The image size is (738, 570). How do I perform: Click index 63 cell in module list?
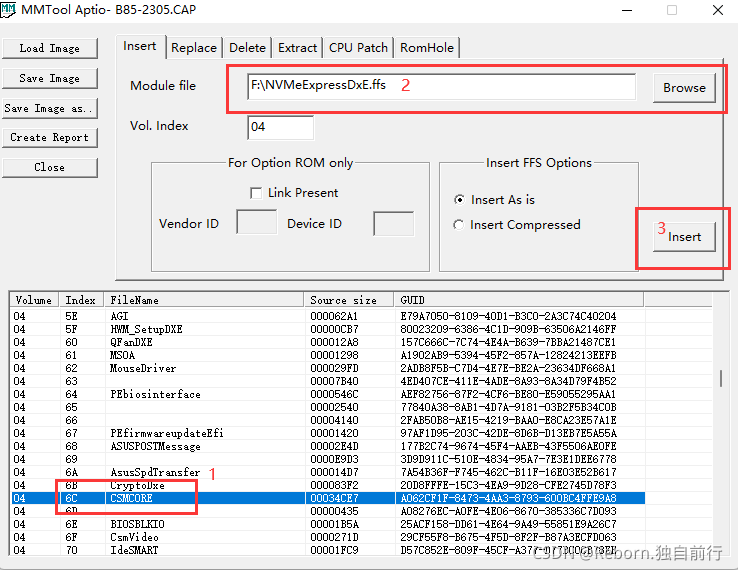(72, 381)
